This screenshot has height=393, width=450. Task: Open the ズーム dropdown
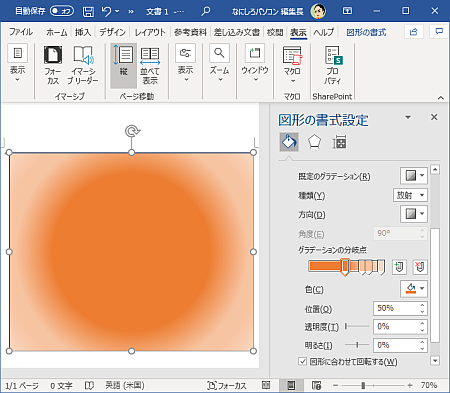(219, 63)
